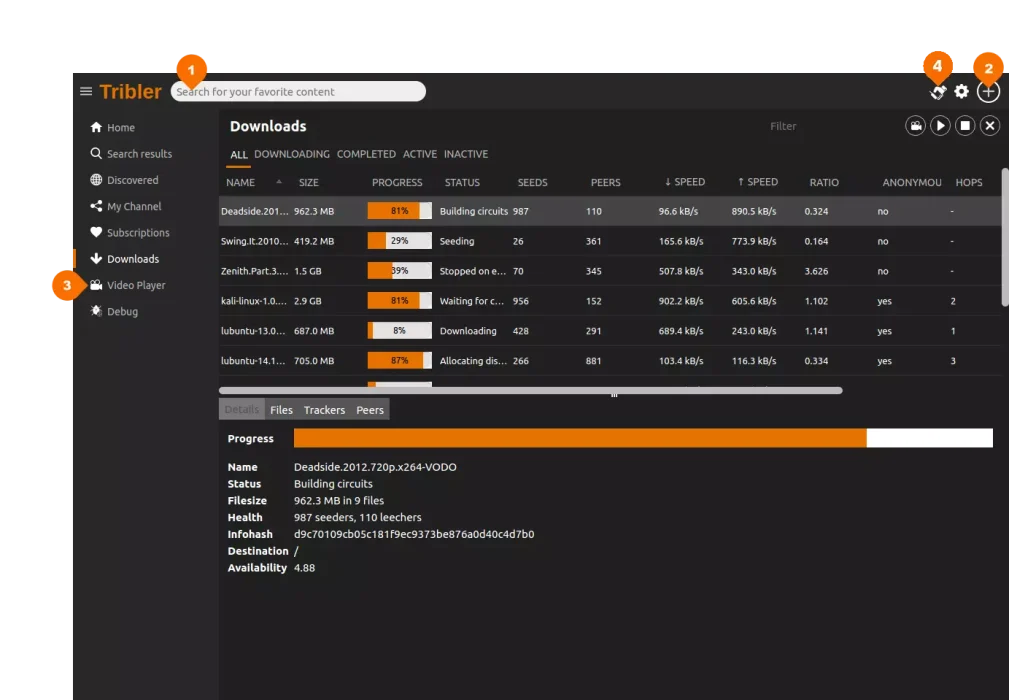This screenshot has height=700, width=1009.
Task: Select the kali-linux-1.0… download row
Action: 610,301
